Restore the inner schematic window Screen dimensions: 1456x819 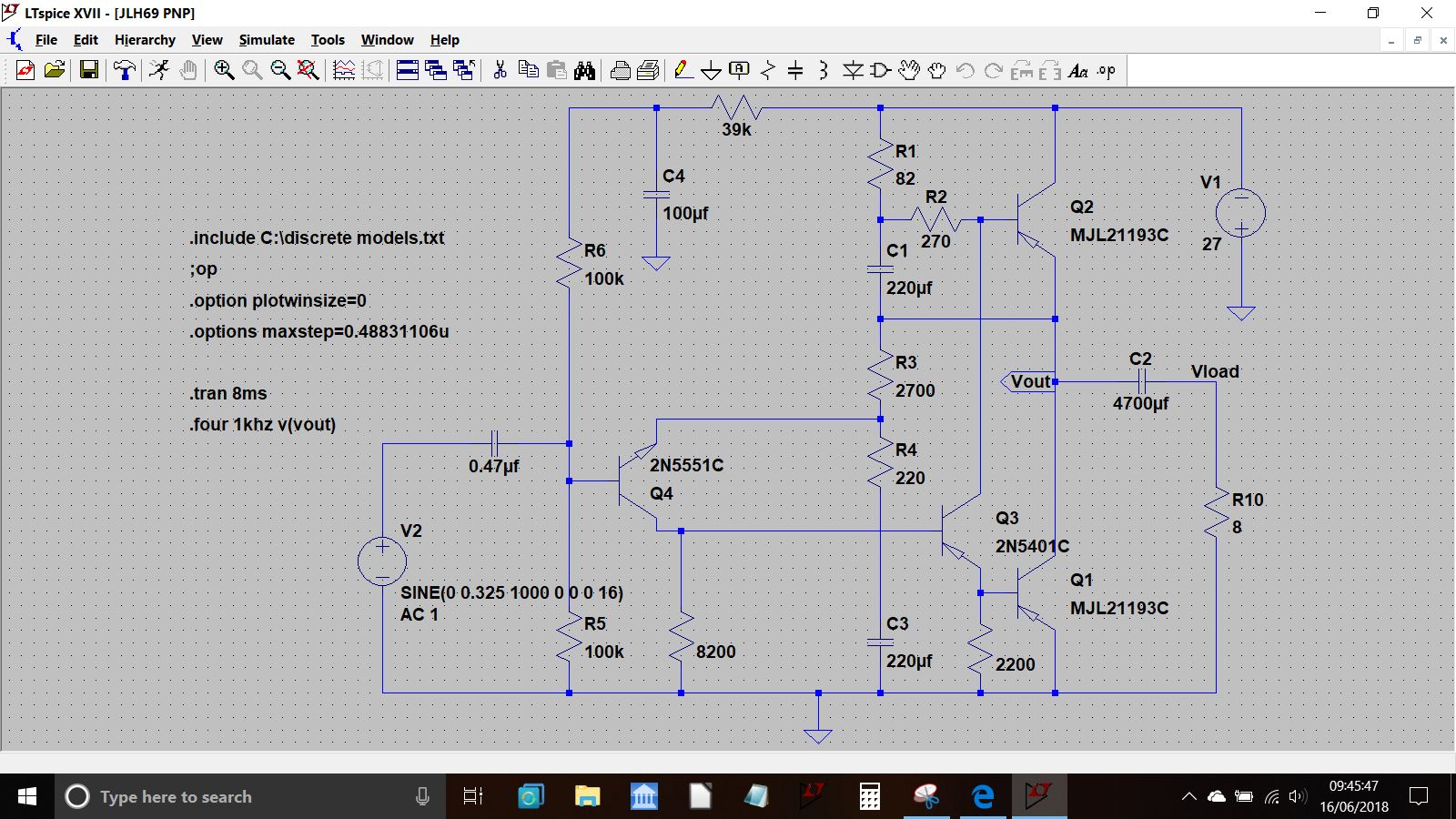pyautogui.click(x=1417, y=40)
